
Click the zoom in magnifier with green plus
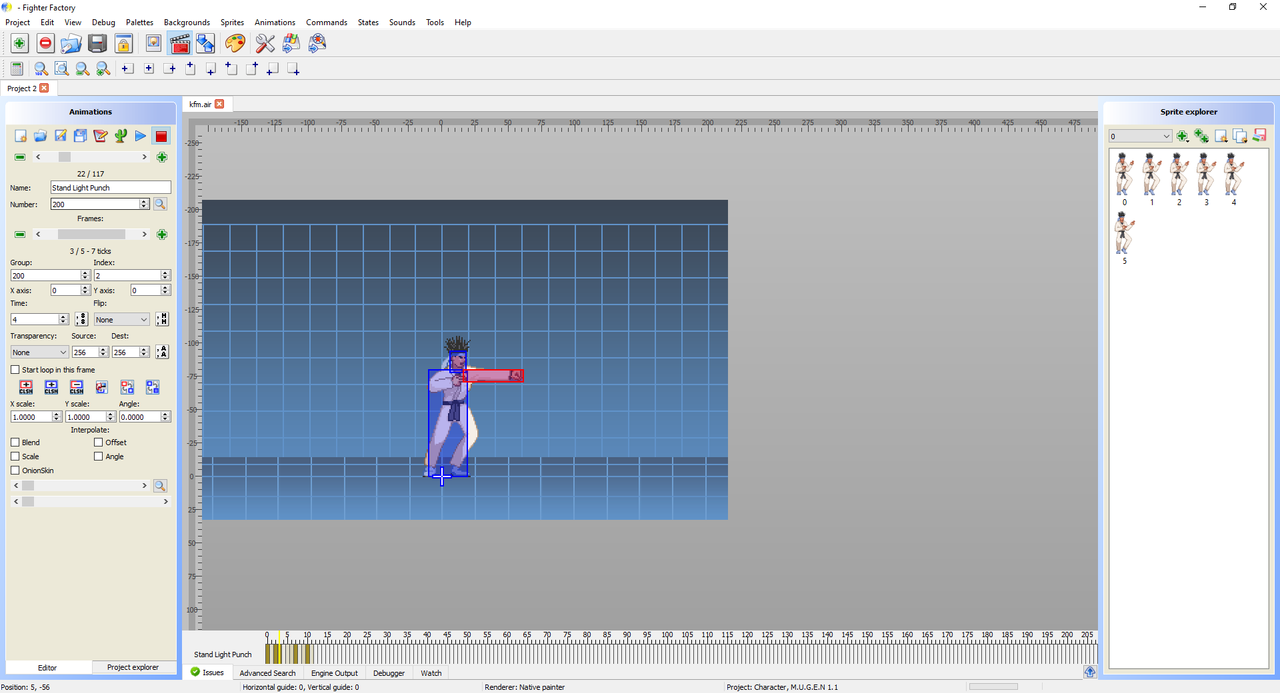click(103, 69)
